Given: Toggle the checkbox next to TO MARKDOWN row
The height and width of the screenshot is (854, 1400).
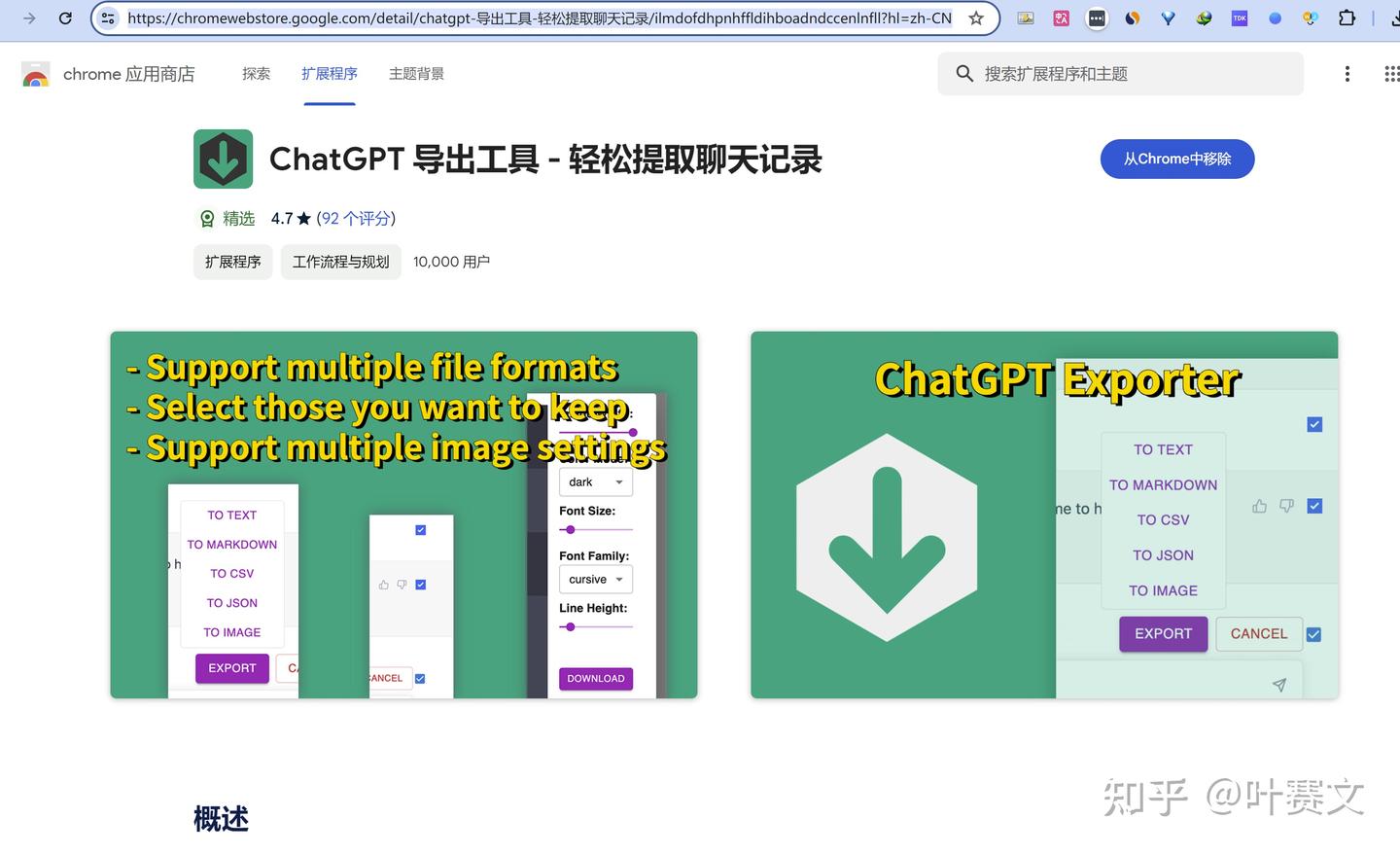Looking at the screenshot, I should pyautogui.click(x=1313, y=506).
